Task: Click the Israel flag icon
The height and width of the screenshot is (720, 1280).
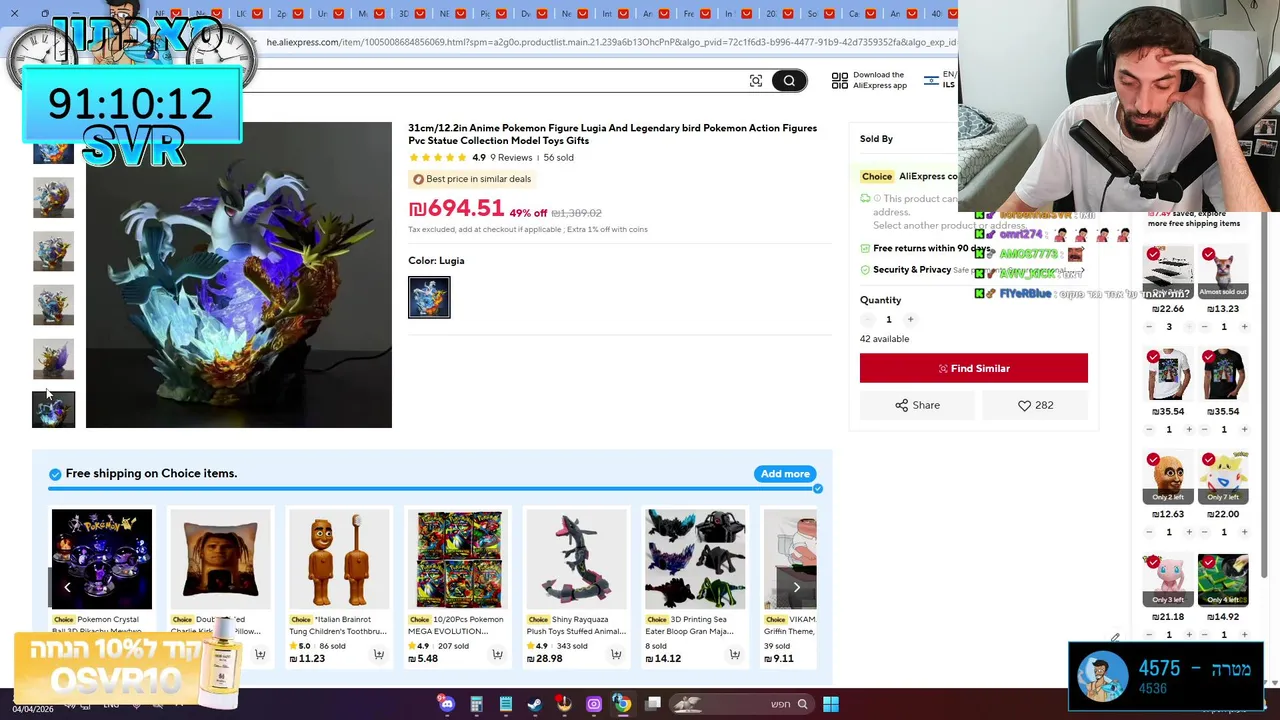Action: tap(931, 80)
